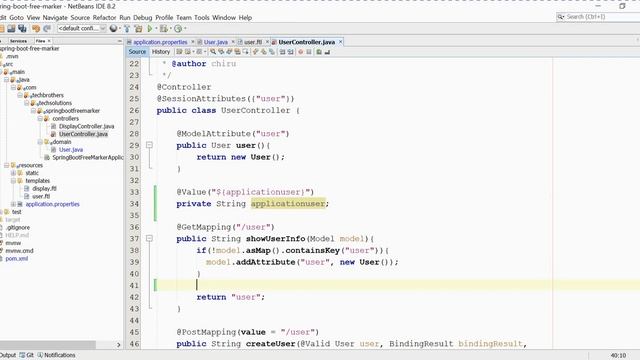
Task: Toggle Highlight Search in editor toolbar
Action: pos(237,52)
